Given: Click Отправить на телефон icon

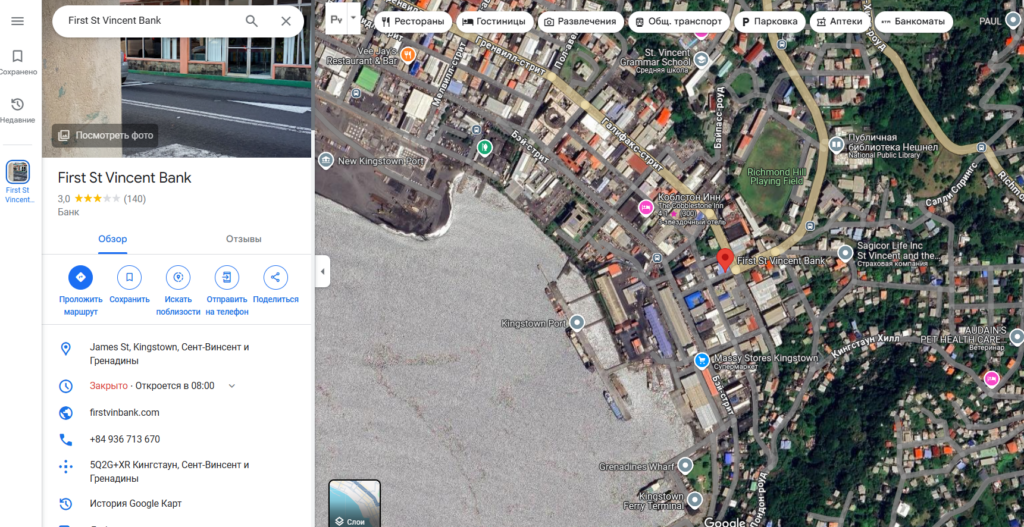Looking at the screenshot, I should pyautogui.click(x=227, y=278).
